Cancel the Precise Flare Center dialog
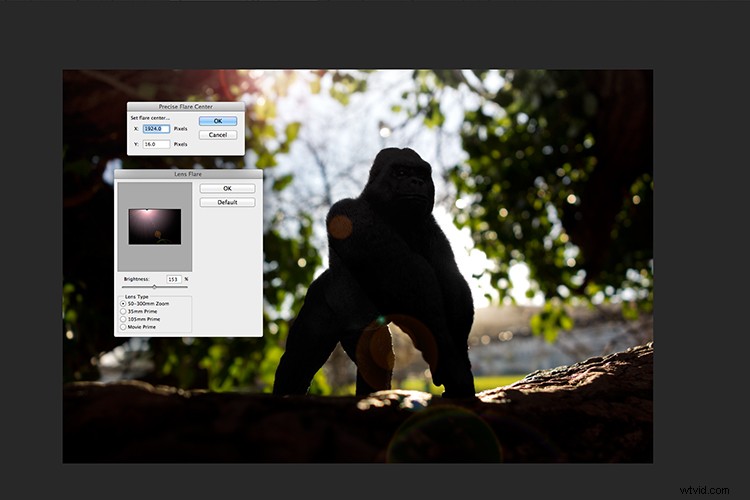 click(x=218, y=135)
